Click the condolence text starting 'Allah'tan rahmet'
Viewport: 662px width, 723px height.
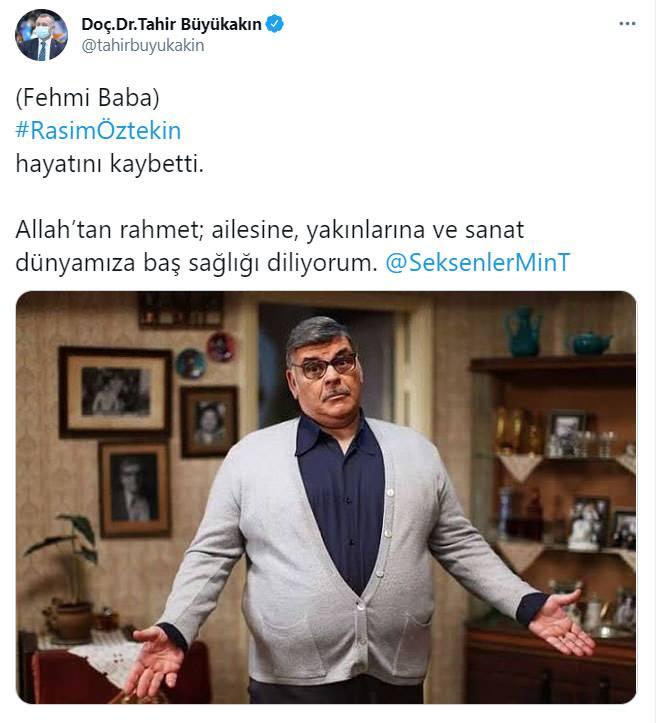click(x=270, y=230)
